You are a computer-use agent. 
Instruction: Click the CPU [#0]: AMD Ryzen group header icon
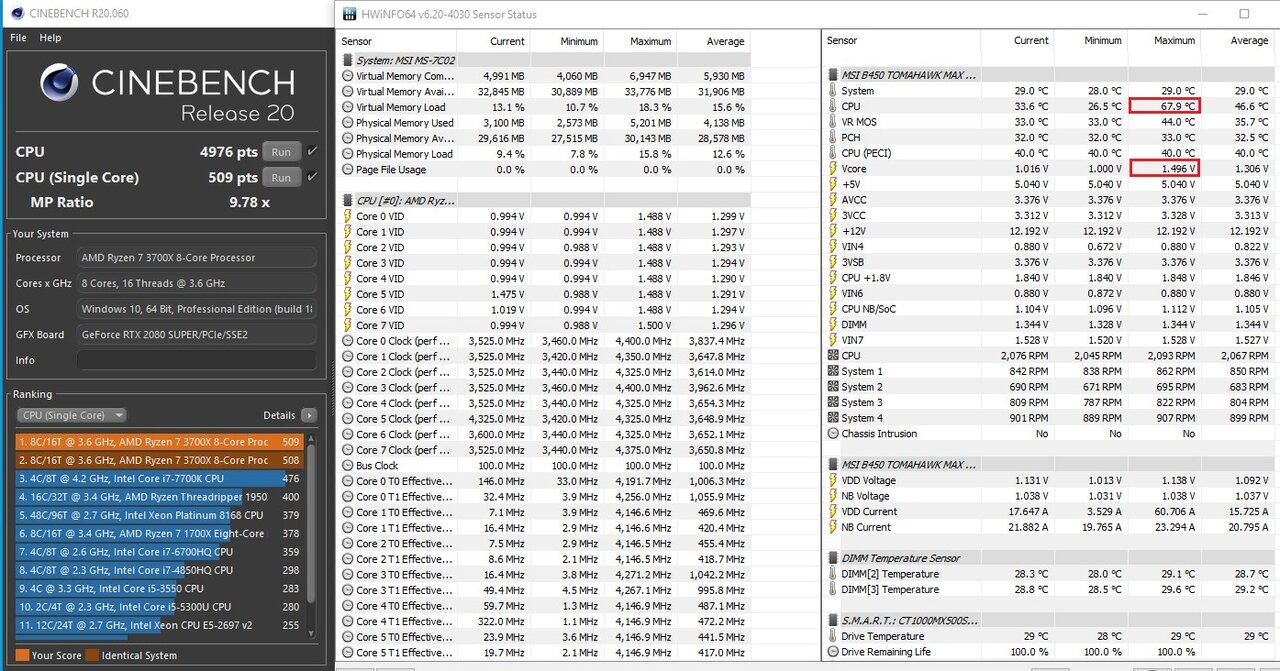coord(347,201)
